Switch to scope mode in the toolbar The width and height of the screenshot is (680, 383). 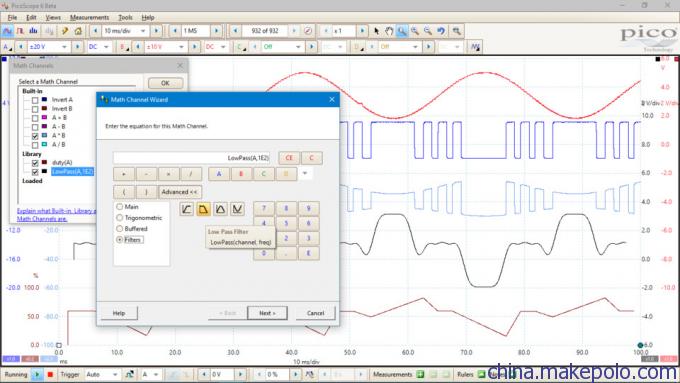(7, 31)
